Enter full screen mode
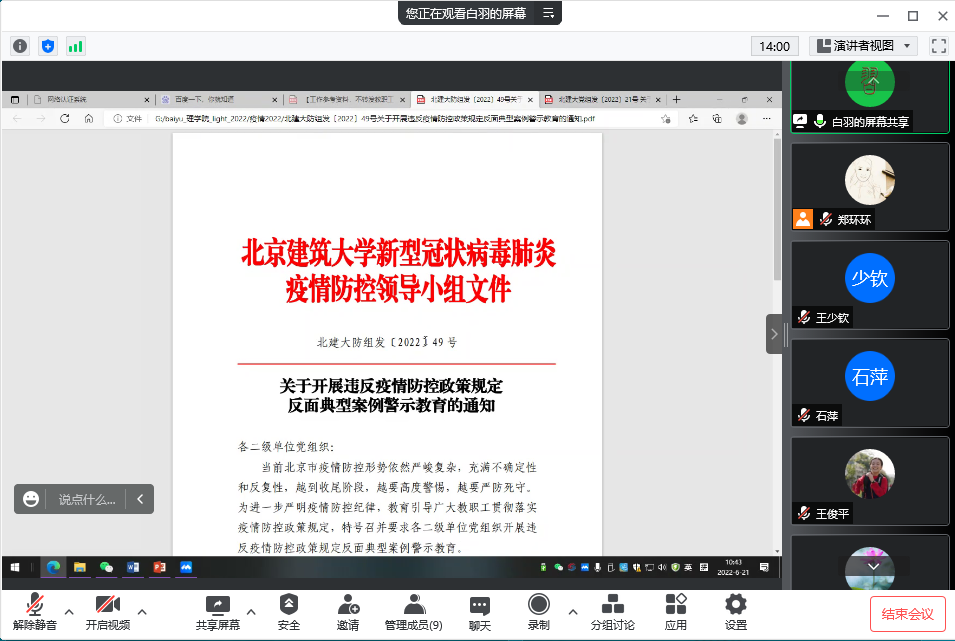This screenshot has width=955, height=641. point(938,46)
